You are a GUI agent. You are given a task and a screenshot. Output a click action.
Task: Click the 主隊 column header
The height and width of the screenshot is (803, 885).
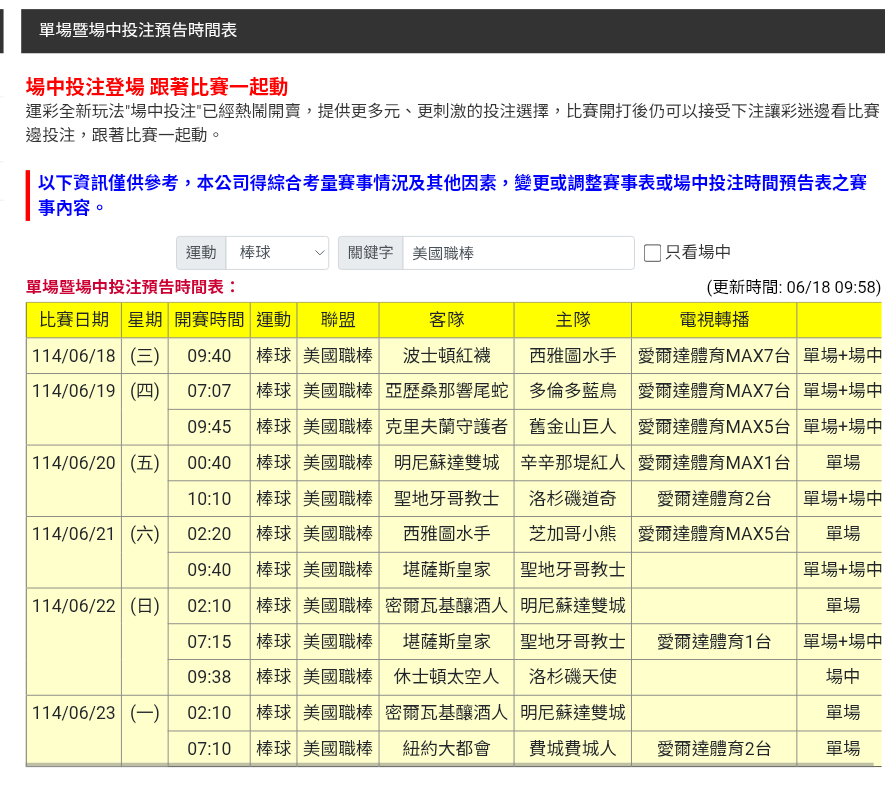pyautogui.click(x=573, y=320)
